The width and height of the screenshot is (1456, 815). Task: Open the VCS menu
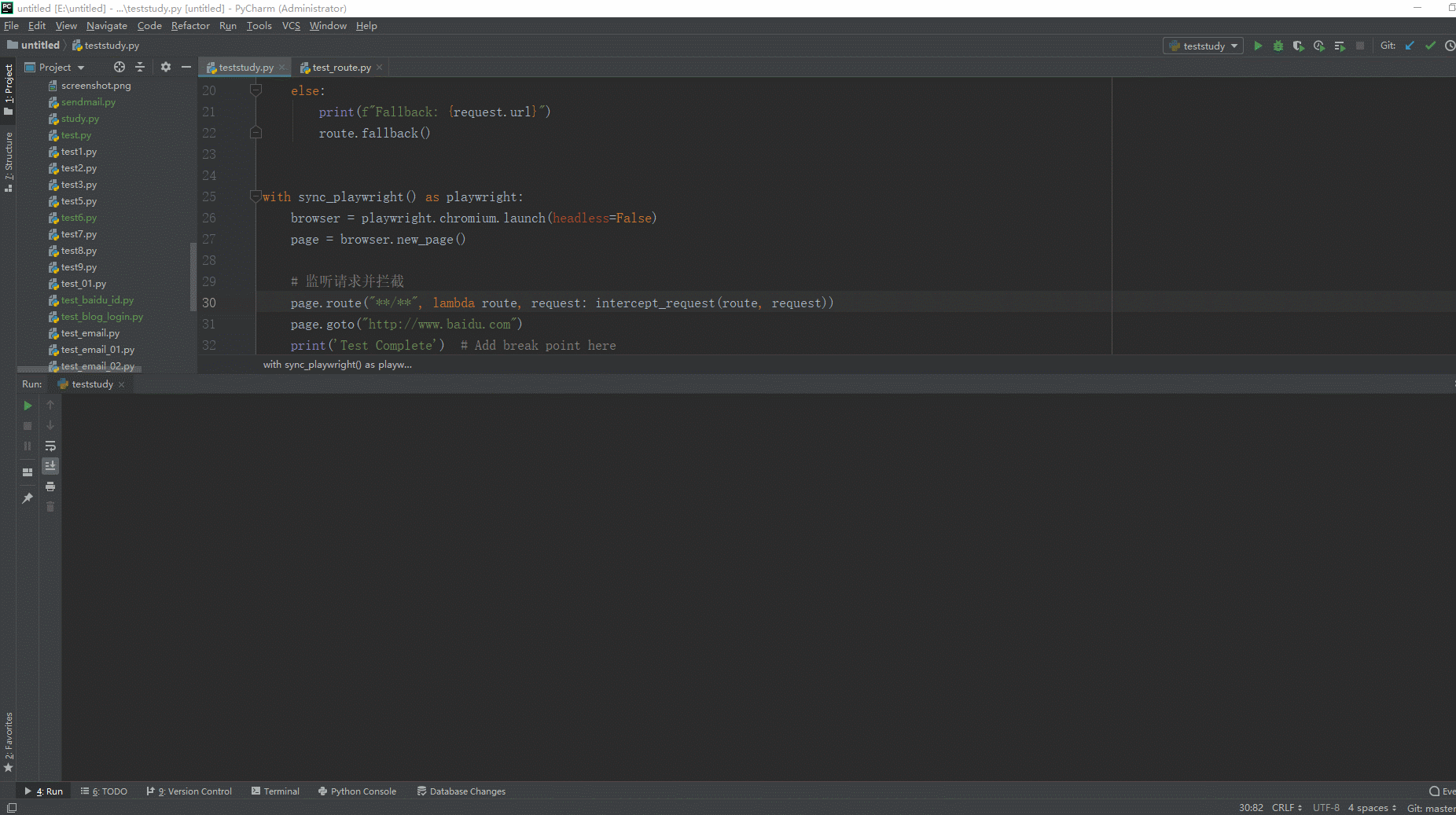pos(291,26)
